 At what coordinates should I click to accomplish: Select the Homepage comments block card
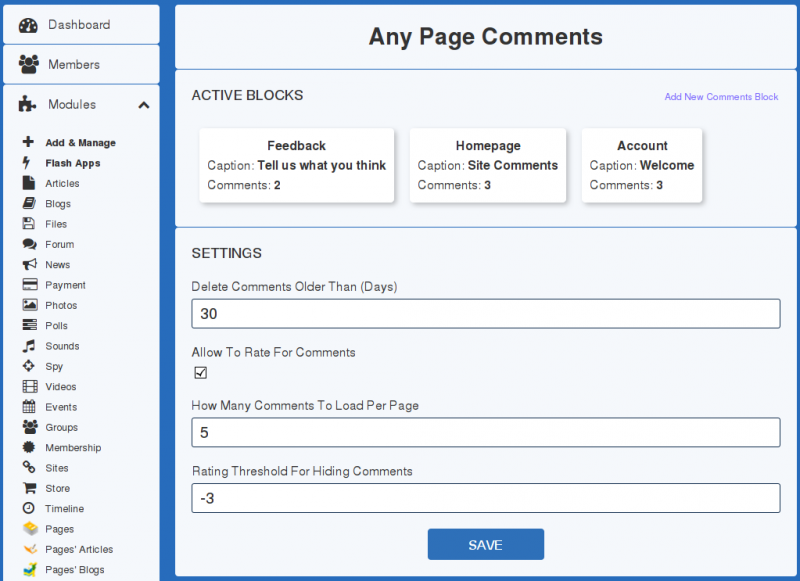[x=488, y=165]
